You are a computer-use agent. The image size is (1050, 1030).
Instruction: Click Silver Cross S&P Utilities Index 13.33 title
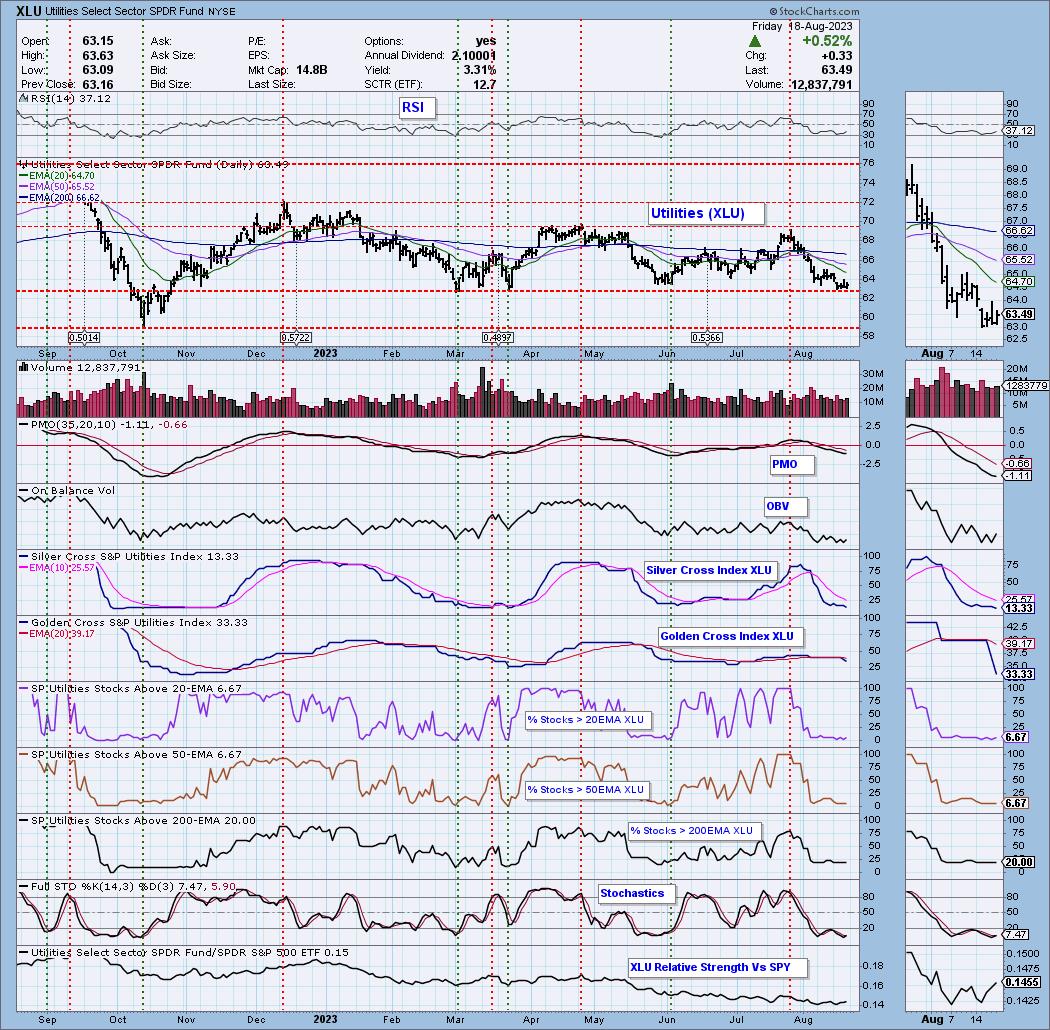pos(129,557)
